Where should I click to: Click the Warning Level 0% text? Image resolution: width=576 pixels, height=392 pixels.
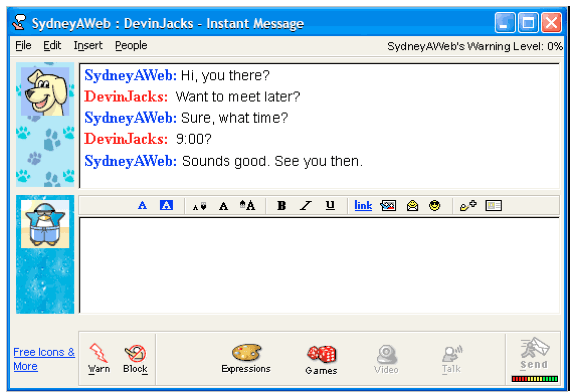[475, 46]
